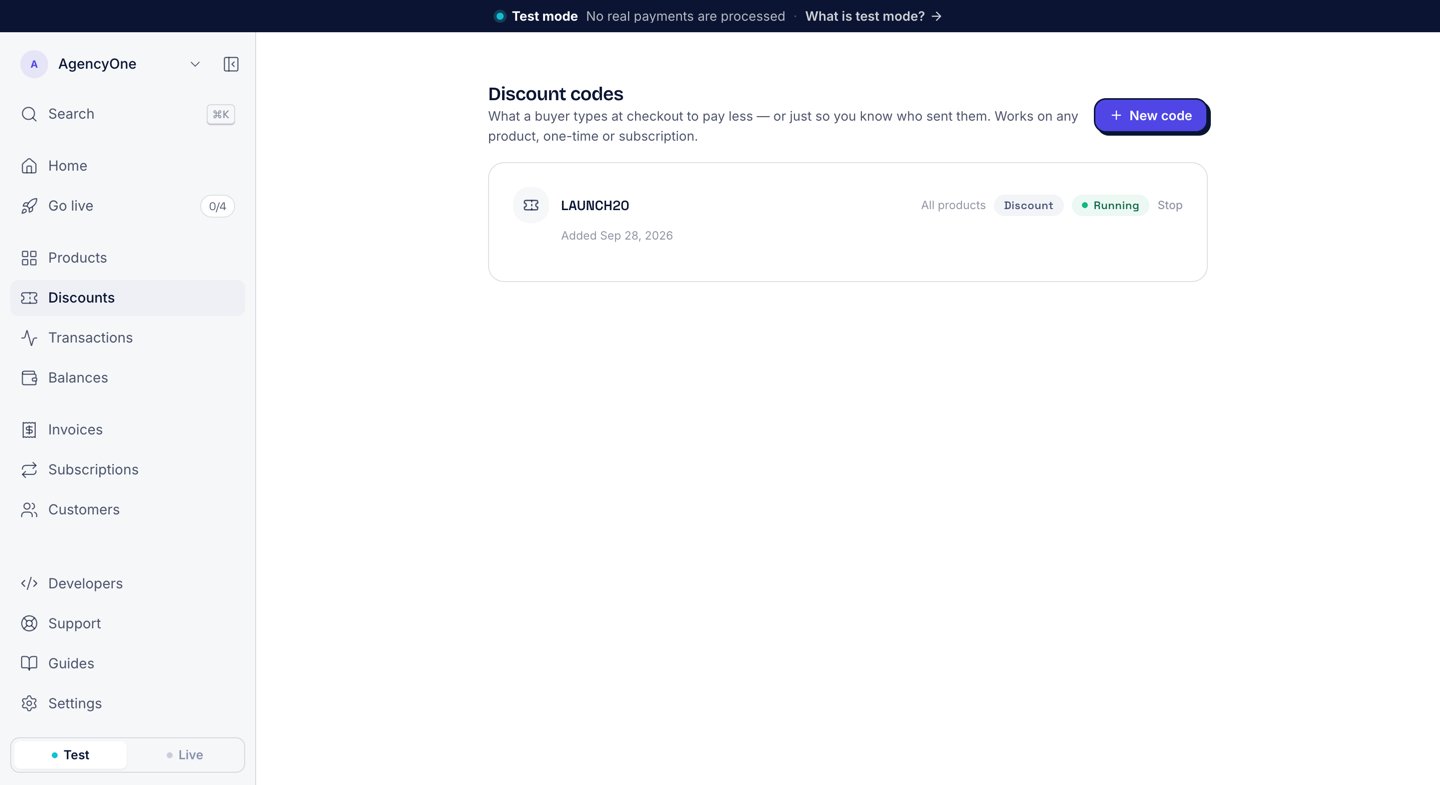The image size is (1440, 785).
Task: Create a New code
Action: (1151, 116)
